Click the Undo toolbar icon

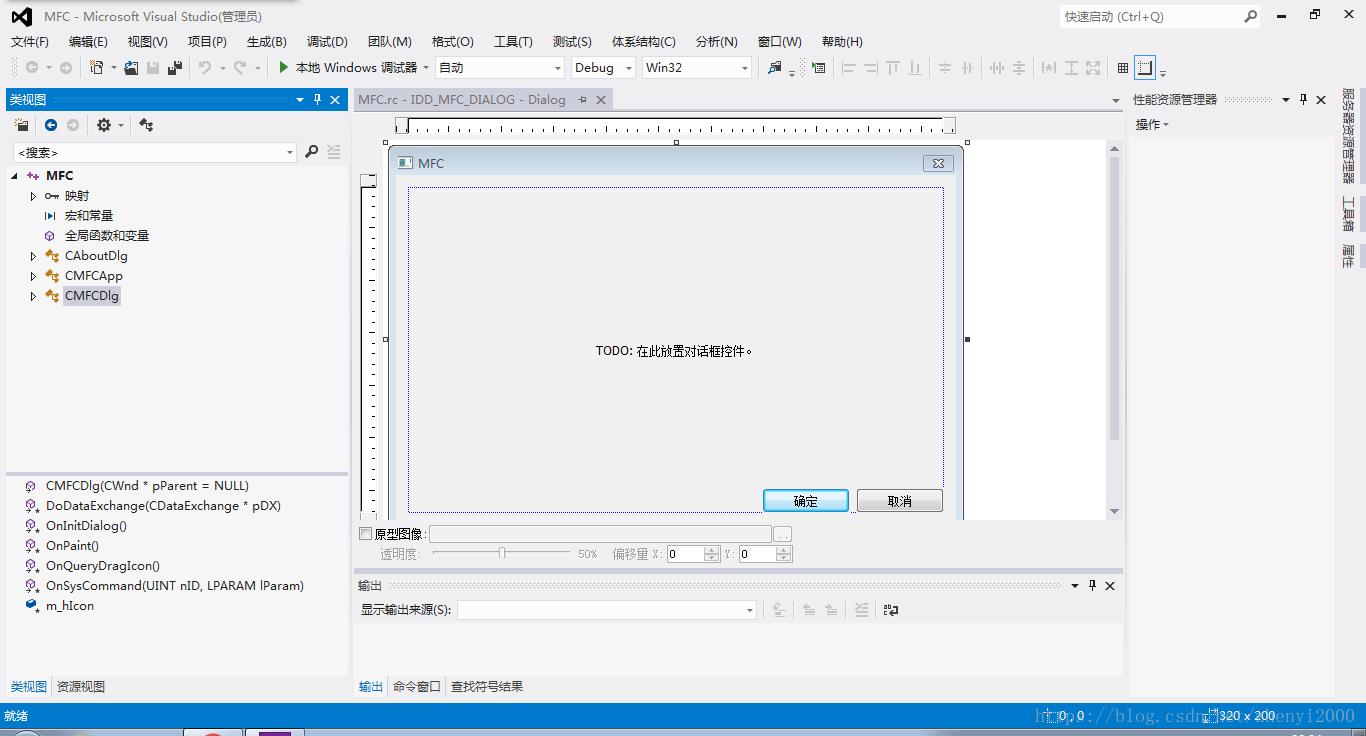tap(204, 67)
